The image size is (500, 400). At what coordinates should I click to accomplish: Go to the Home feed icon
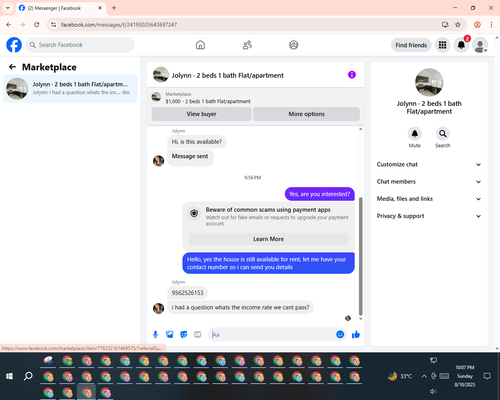[x=200, y=45]
